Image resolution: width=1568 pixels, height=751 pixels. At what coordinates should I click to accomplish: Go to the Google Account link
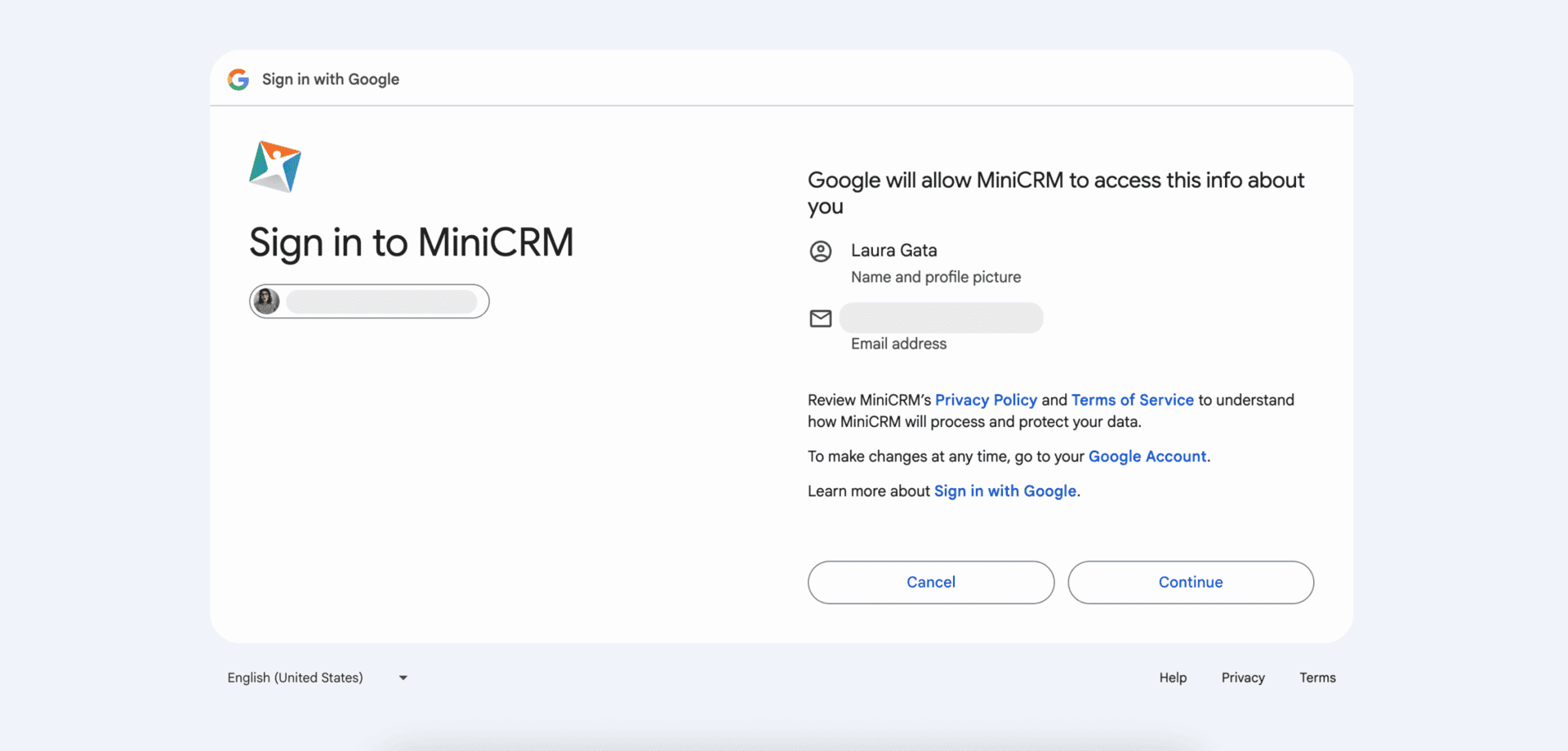[x=1147, y=456]
